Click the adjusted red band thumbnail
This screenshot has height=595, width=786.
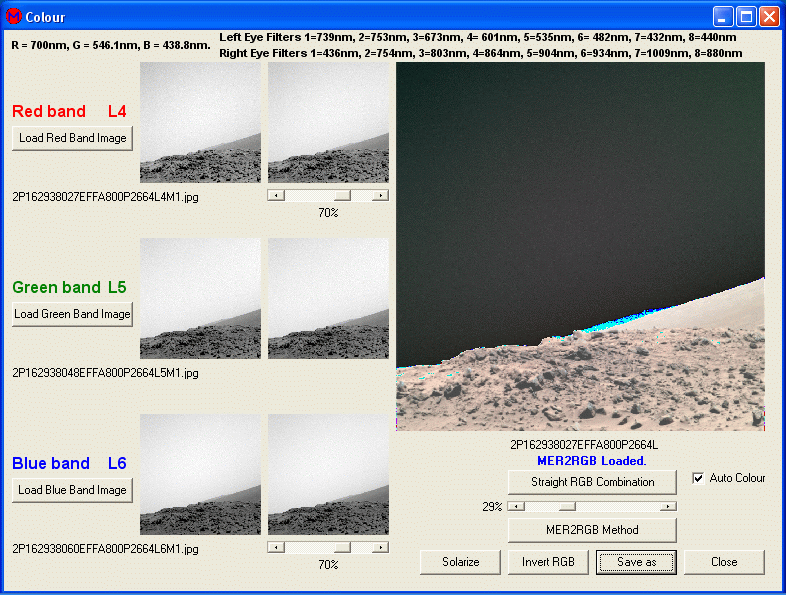(328, 122)
